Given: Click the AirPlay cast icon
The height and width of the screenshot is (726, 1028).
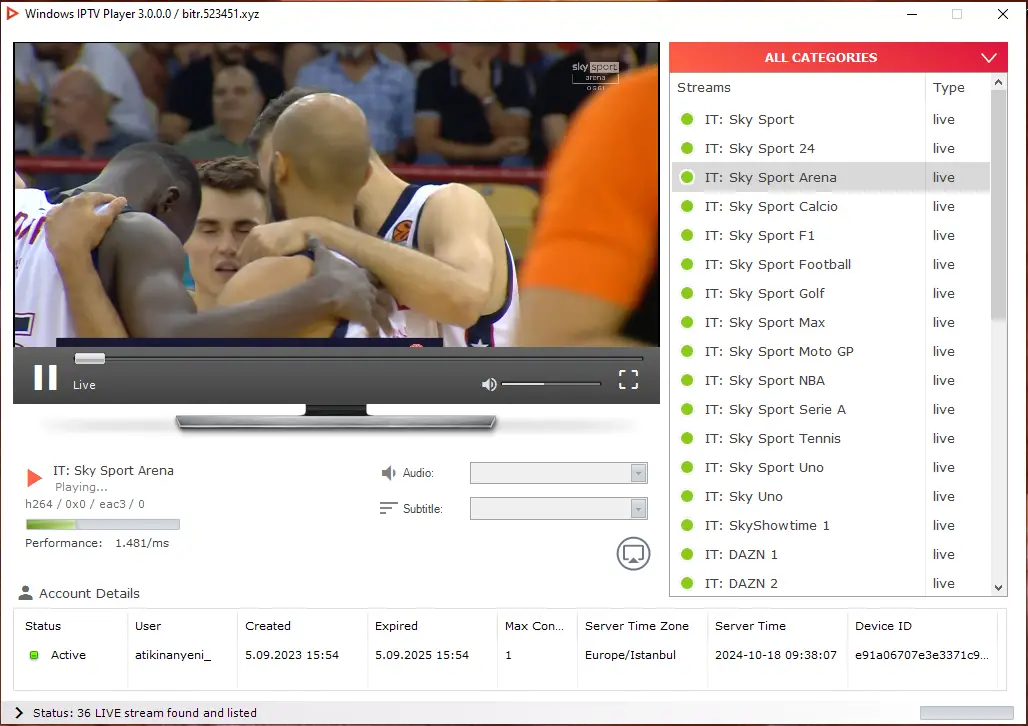Looking at the screenshot, I should pyautogui.click(x=633, y=554).
